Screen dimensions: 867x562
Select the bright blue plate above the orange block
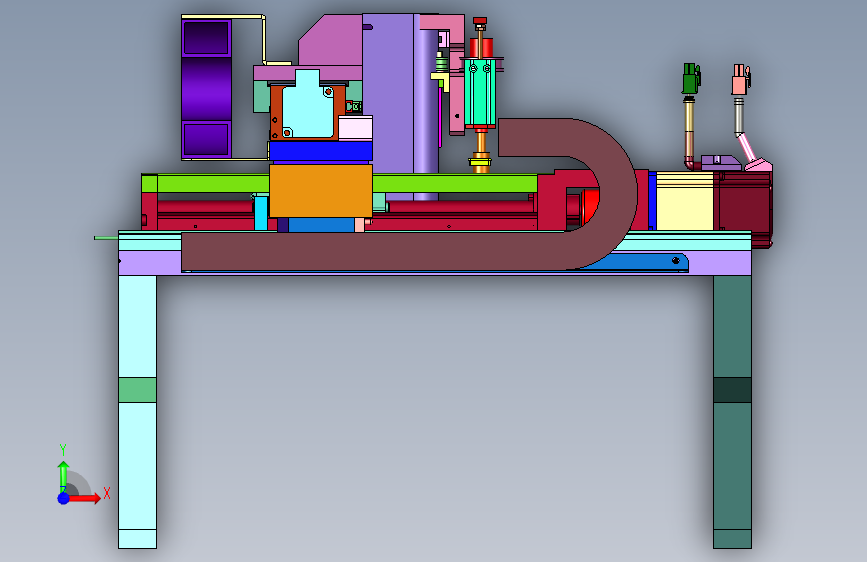tap(321, 151)
